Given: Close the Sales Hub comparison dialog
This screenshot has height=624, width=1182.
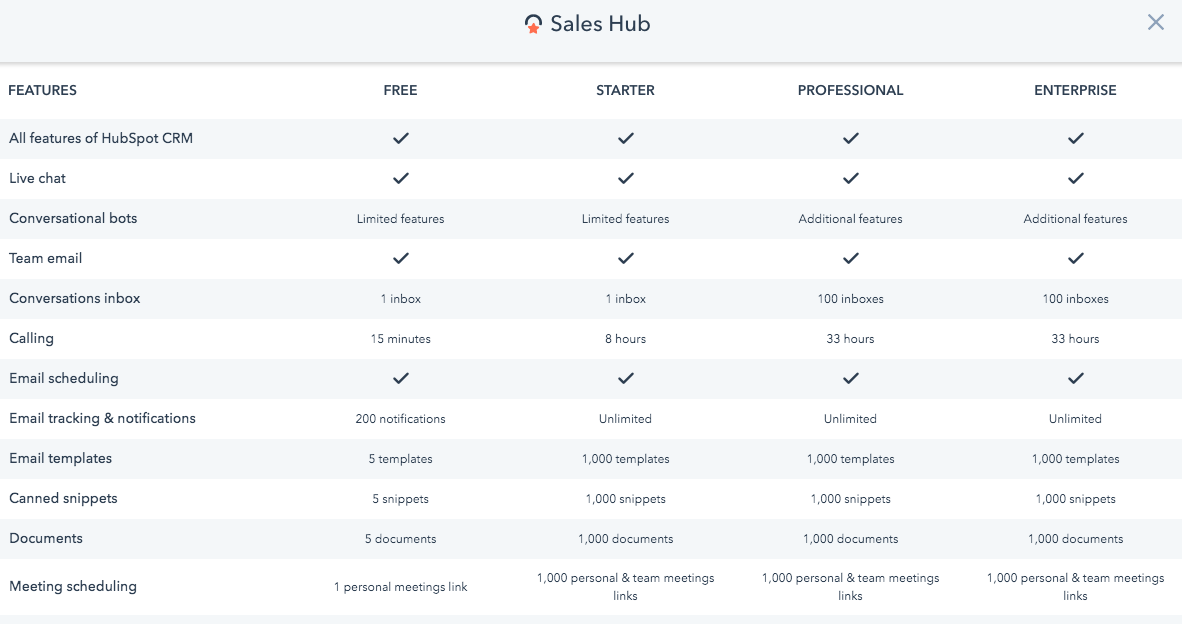Looking at the screenshot, I should pos(1156,21).
